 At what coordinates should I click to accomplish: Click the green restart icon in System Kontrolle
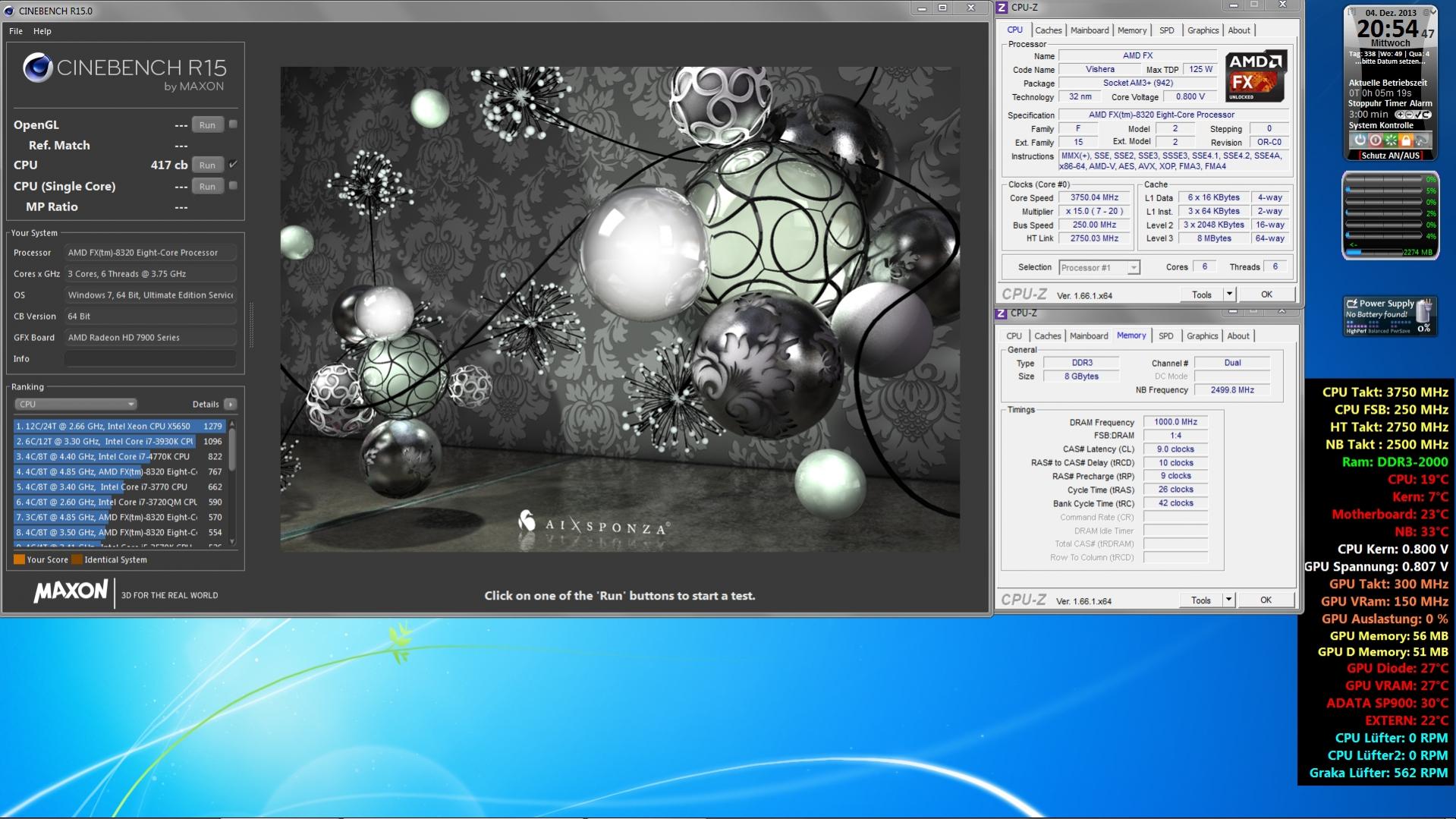point(1391,140)
